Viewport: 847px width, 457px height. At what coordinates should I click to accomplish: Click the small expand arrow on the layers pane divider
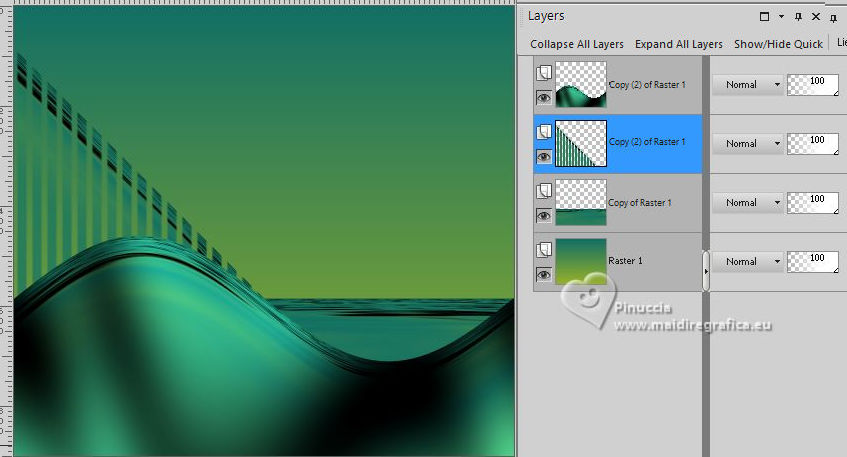pos(705,271)
